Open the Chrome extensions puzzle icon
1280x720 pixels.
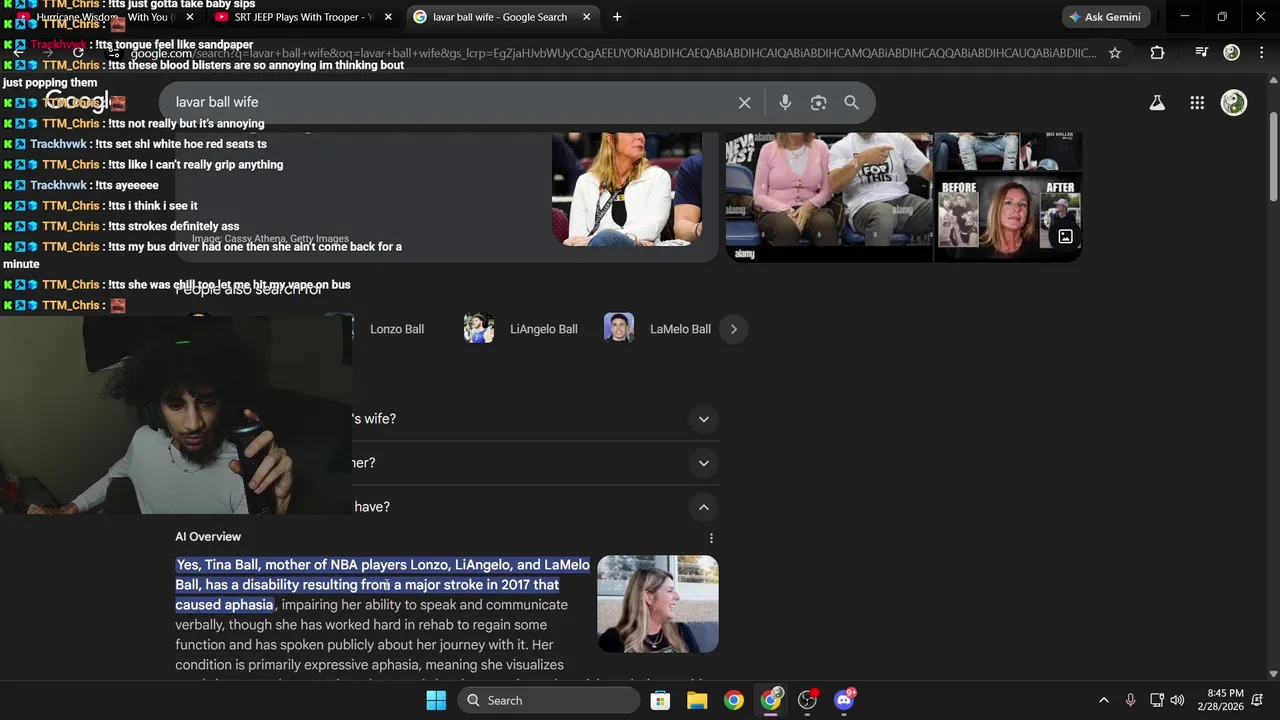click(1157, 53)
